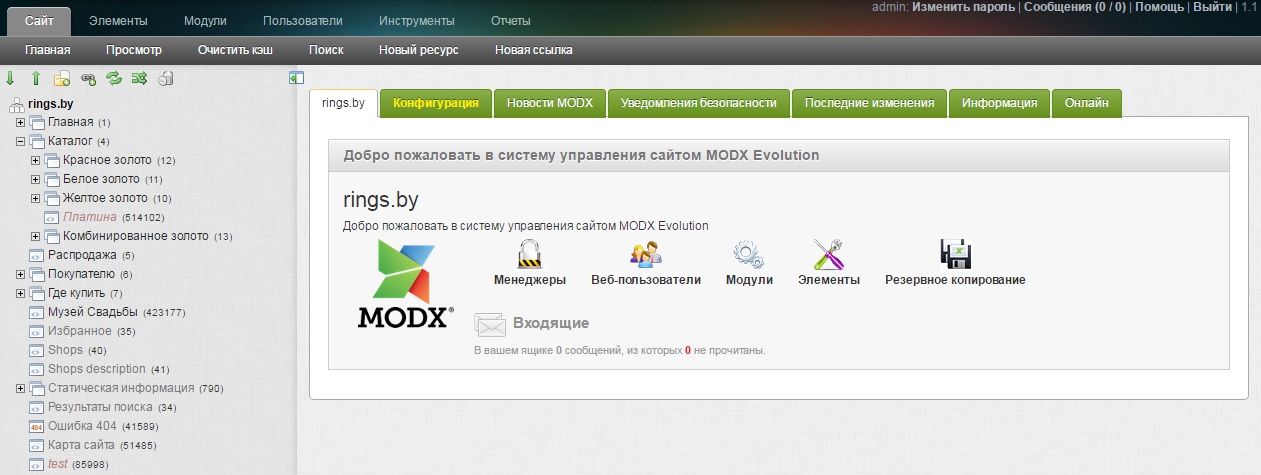Click Просмотр in submenu
The height and width of the screenshot is (475, 1261).
coord(133,50)
